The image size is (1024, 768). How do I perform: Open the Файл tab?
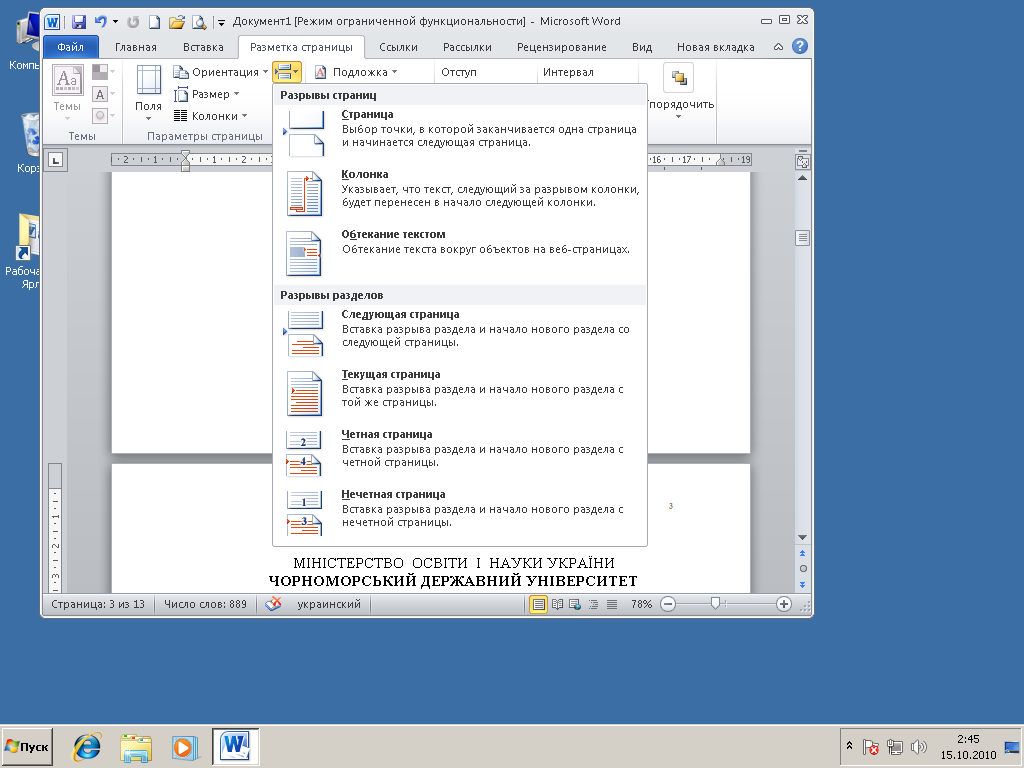pyautogui.click(x=71, y=47)
